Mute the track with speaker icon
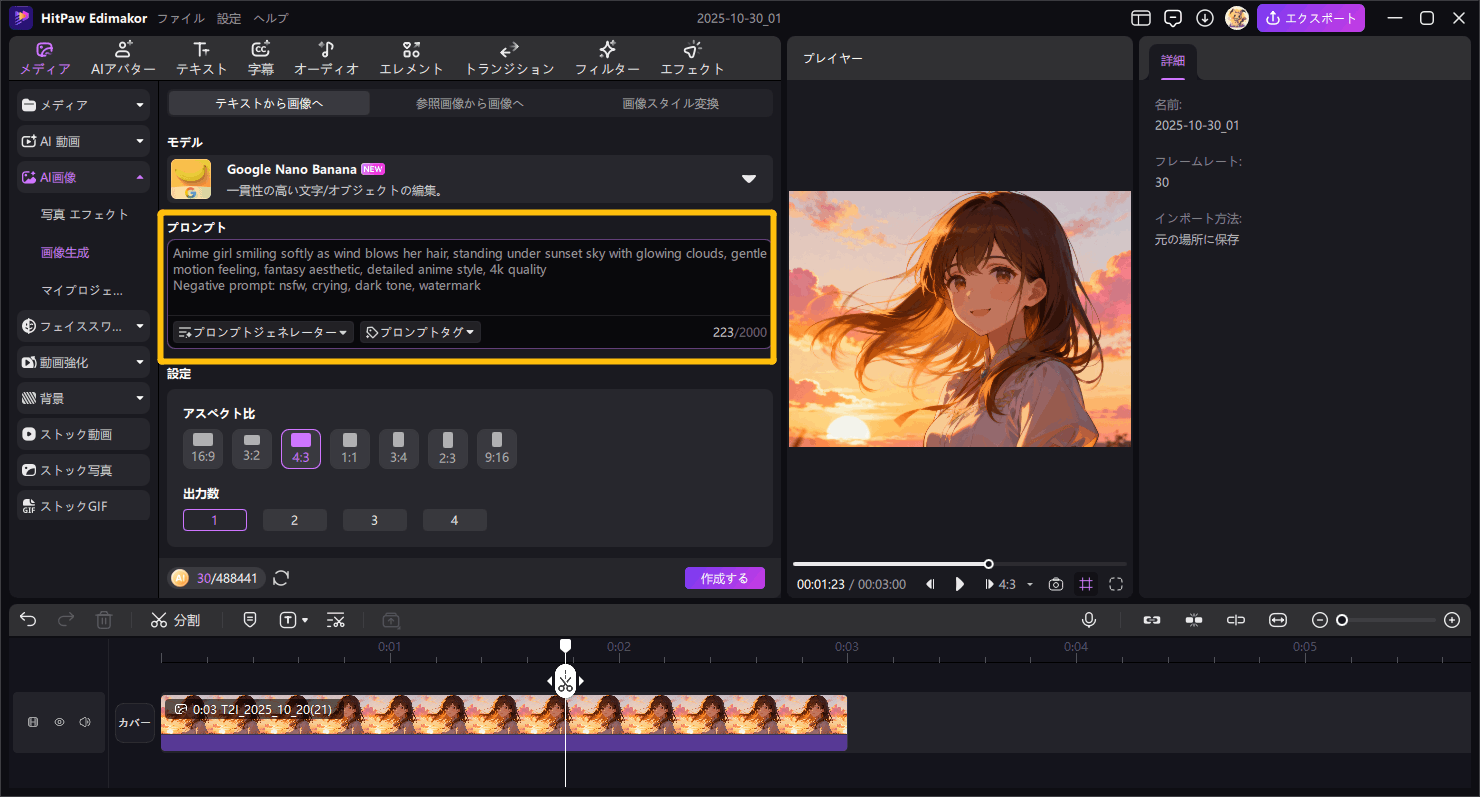 pos(85,722)
